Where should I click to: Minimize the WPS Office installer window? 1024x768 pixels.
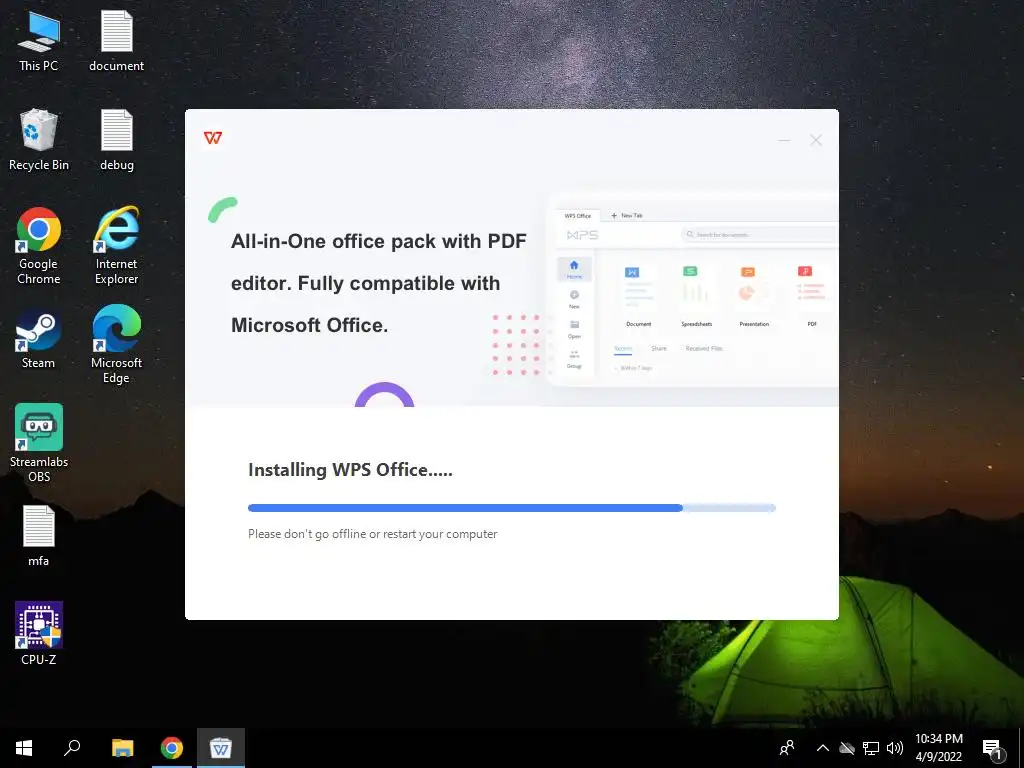pos(784,140)
